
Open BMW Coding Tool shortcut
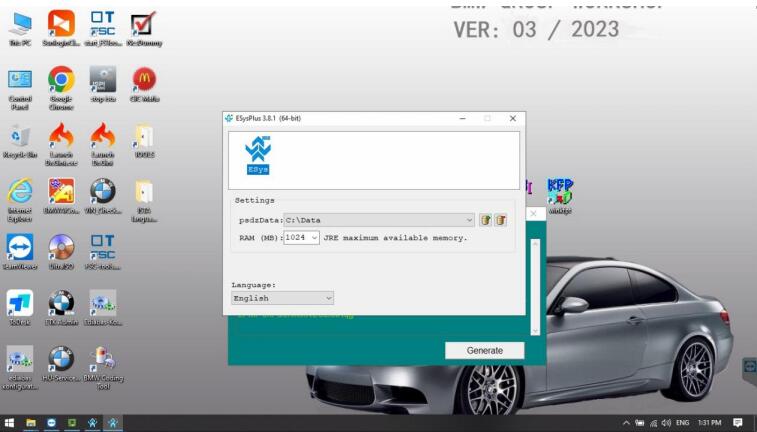tap(103, 368)
